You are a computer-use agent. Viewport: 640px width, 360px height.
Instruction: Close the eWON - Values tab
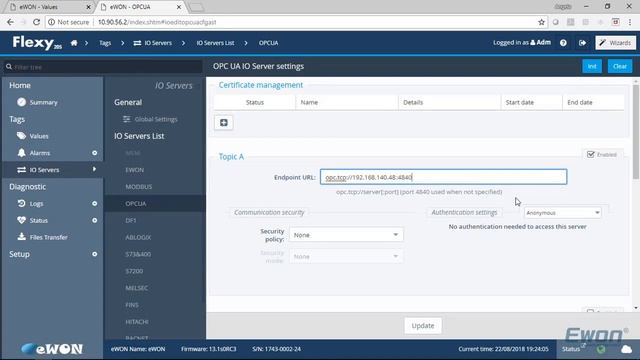88,7
